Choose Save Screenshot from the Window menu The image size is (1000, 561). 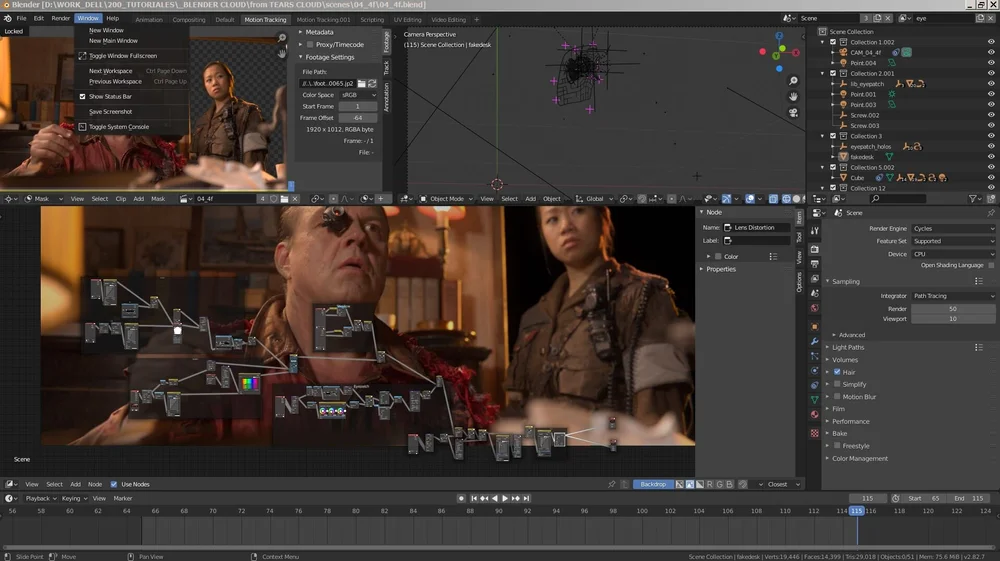110,111
